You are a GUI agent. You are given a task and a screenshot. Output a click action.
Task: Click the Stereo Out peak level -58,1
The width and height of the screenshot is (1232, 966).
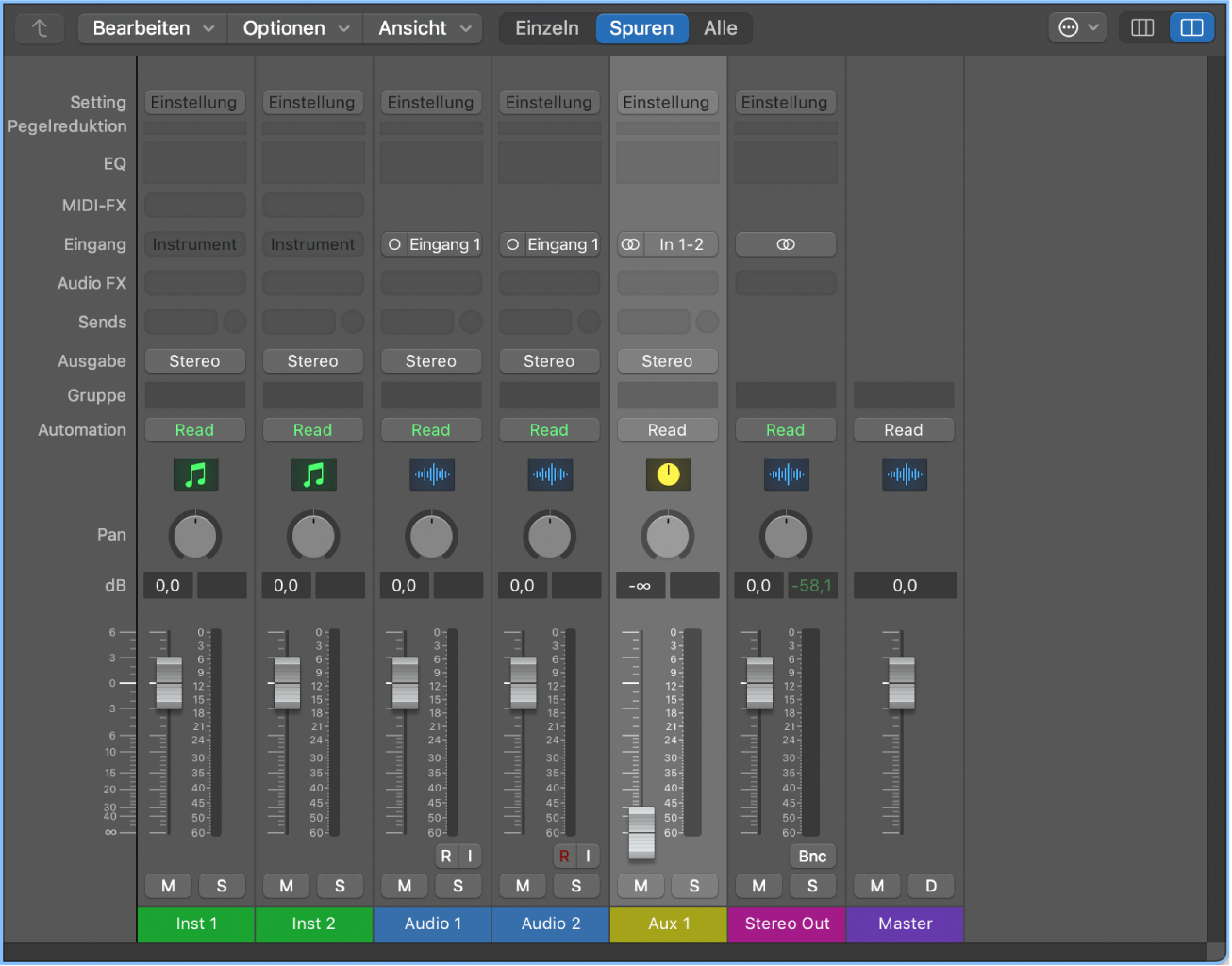click(811, 585)
